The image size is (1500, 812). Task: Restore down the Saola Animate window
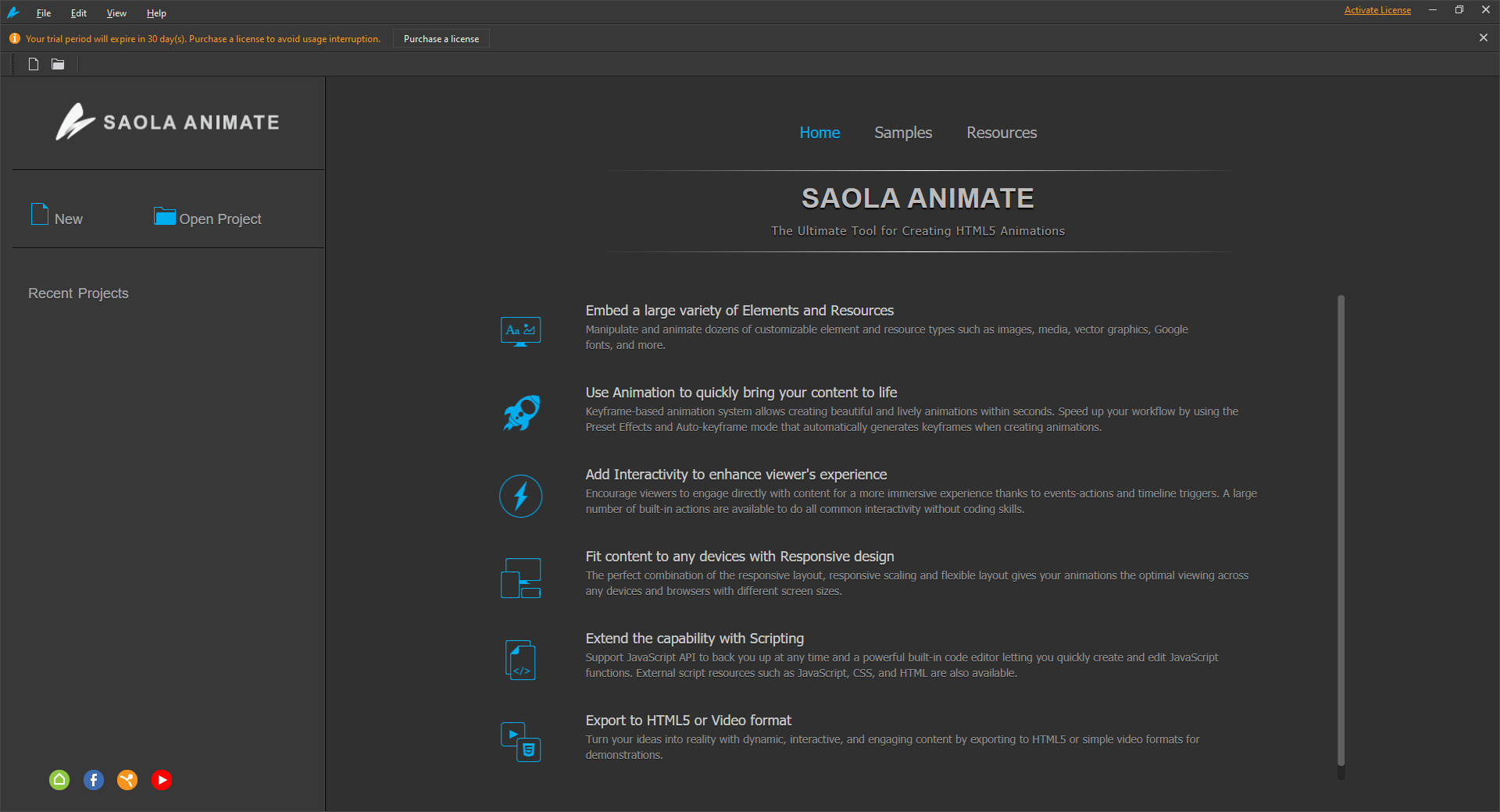click(1459, 10)
